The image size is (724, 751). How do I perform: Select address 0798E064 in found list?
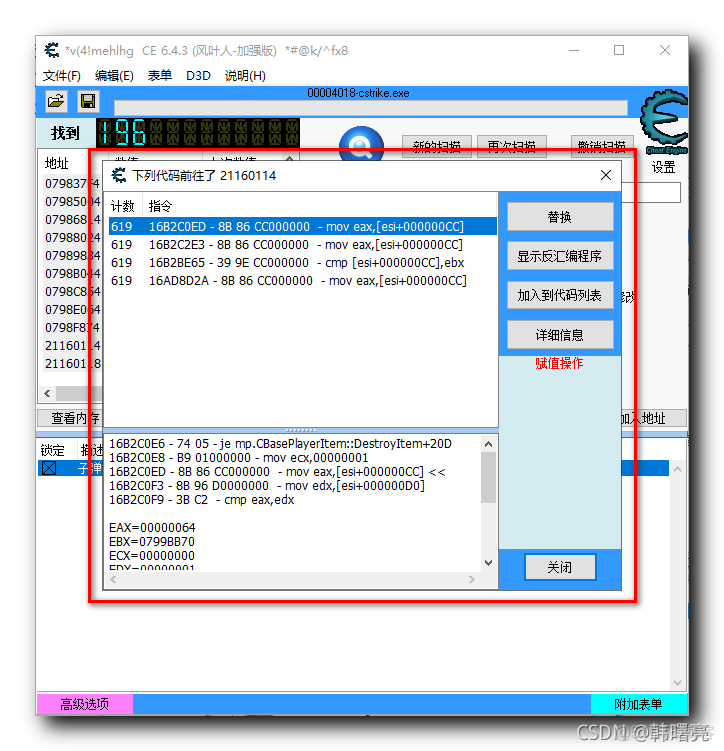coord(72,309)
